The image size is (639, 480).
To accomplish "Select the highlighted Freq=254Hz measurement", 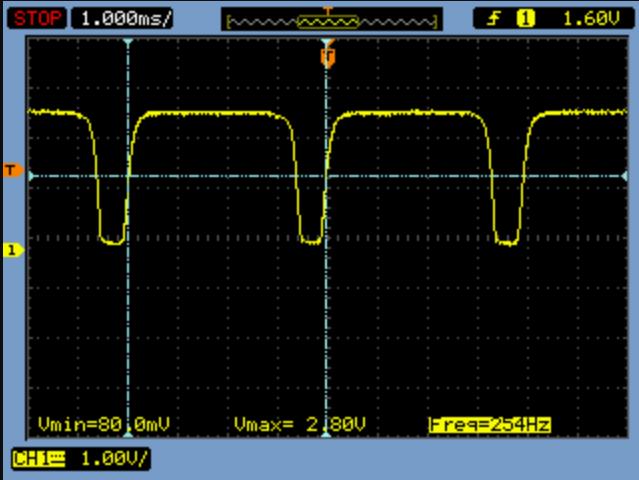I will (x=490, y=425).
